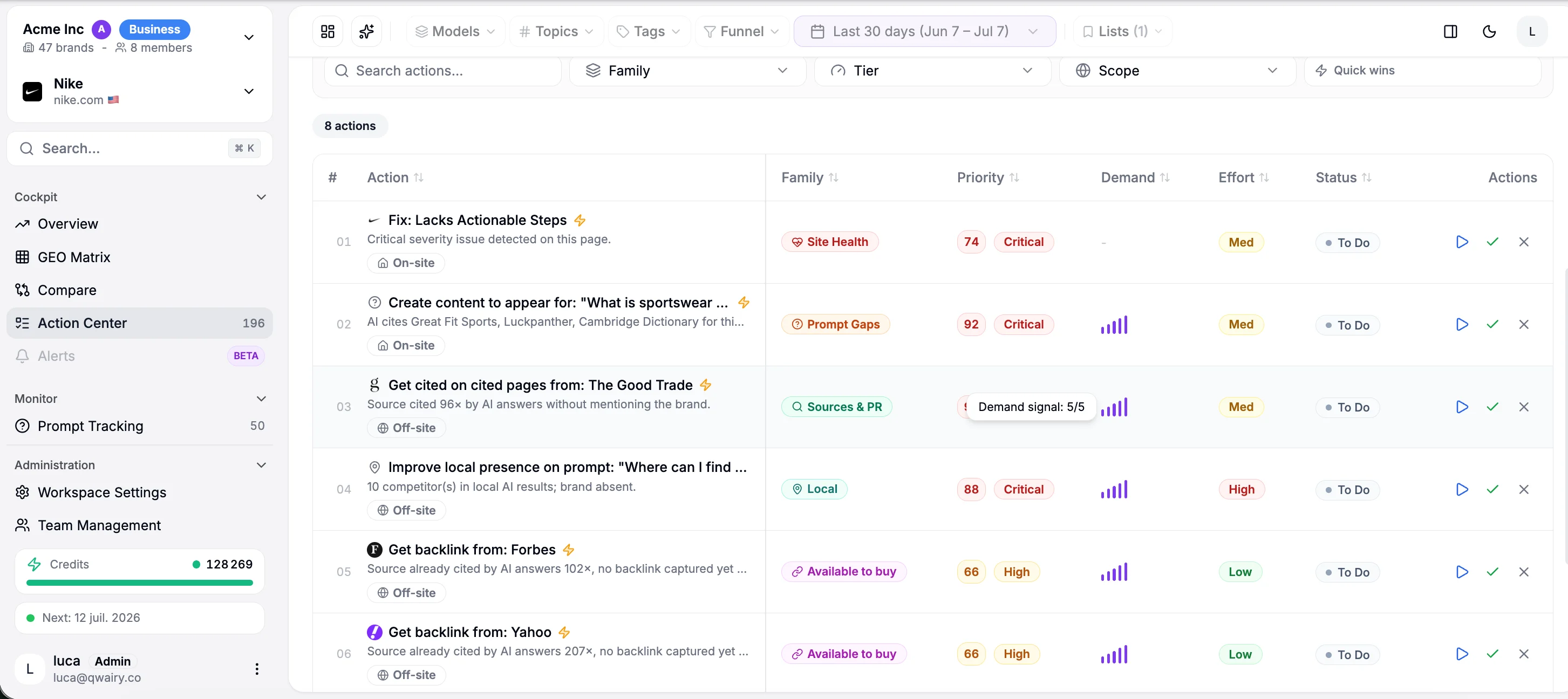Dismiss the local presence action
1568x699 pixels.
[1524, 490]
